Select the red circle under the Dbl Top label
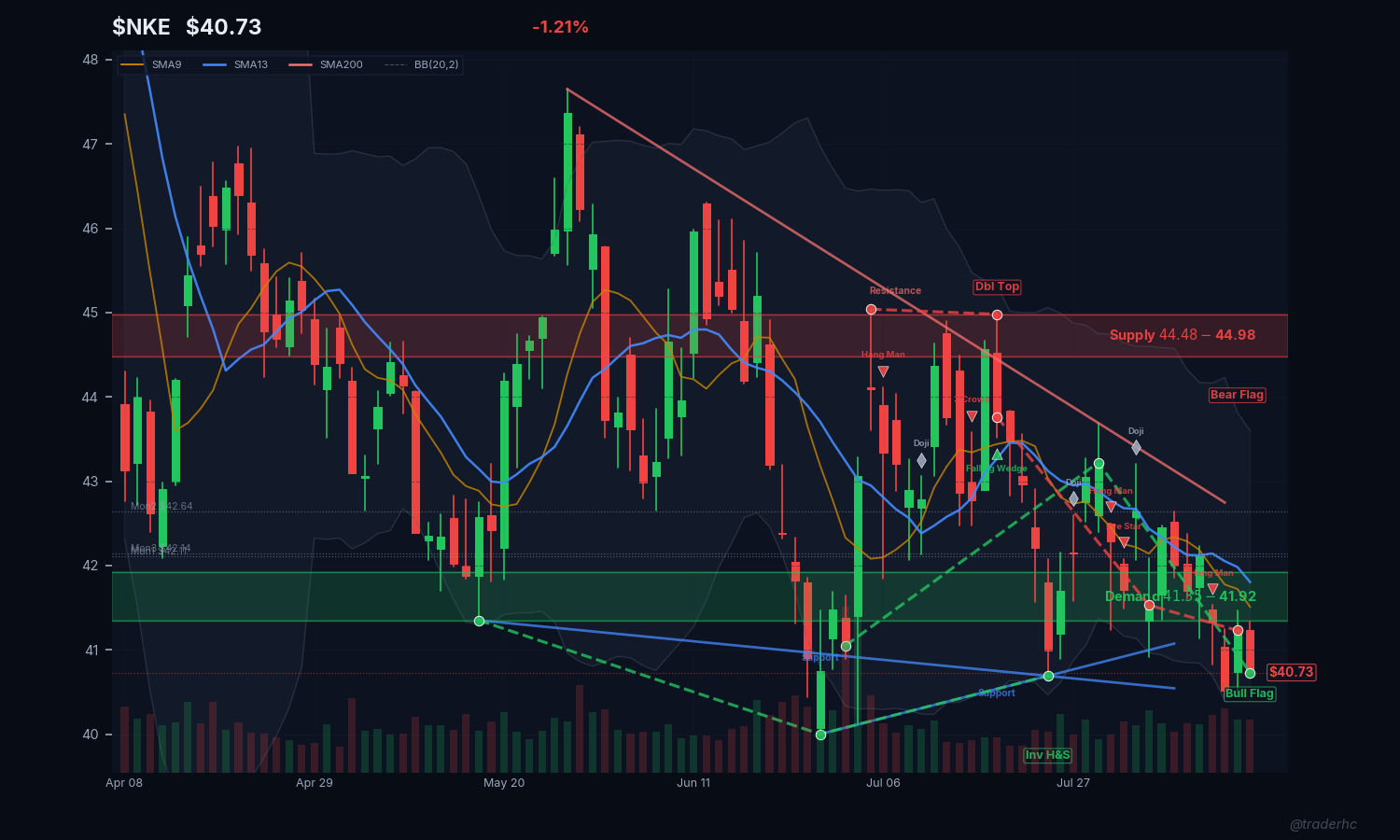 (x=997, y=315)
